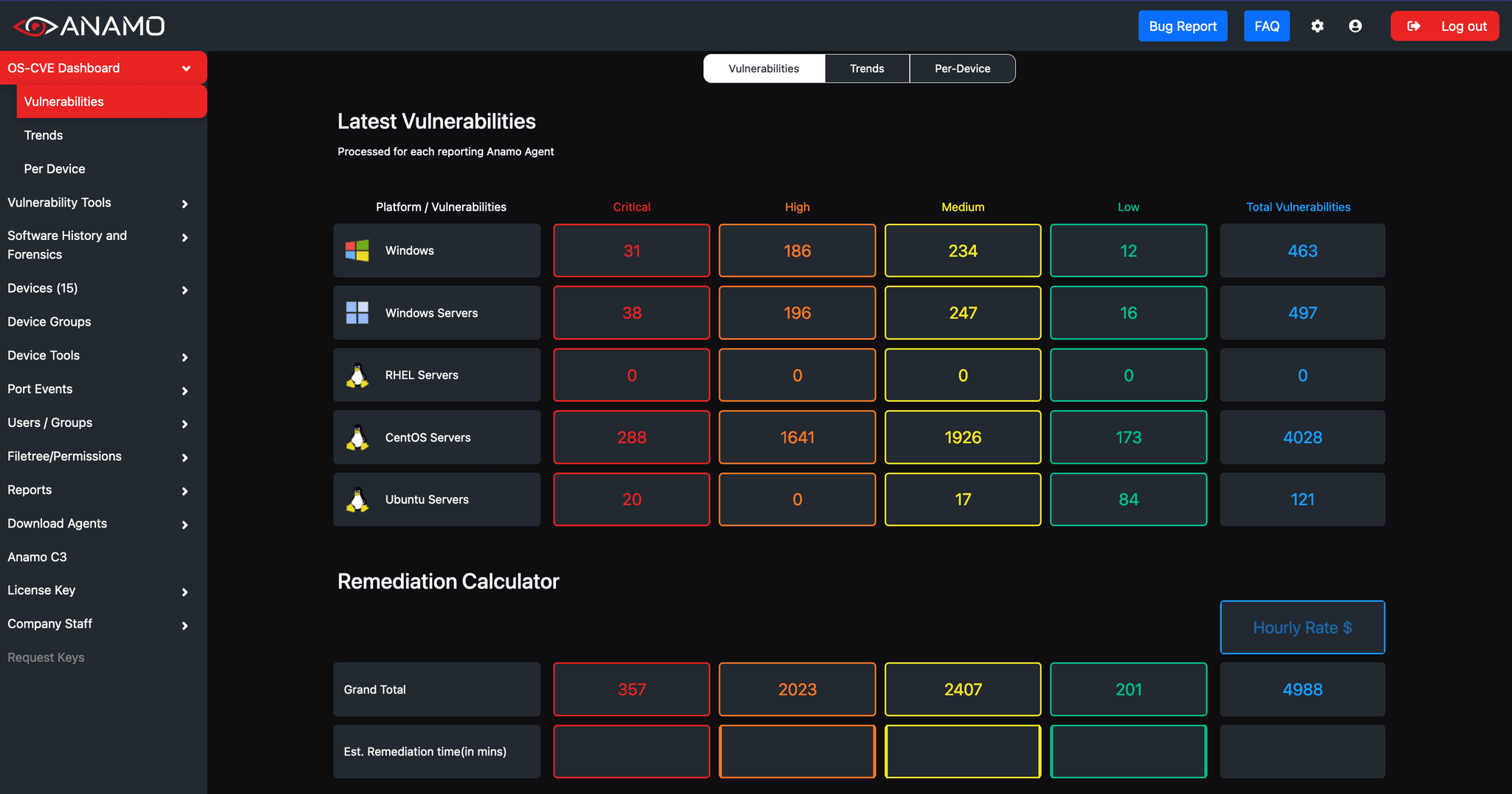Click the Log out button label
This screenshot has width=1512, height=794.
1464,26
